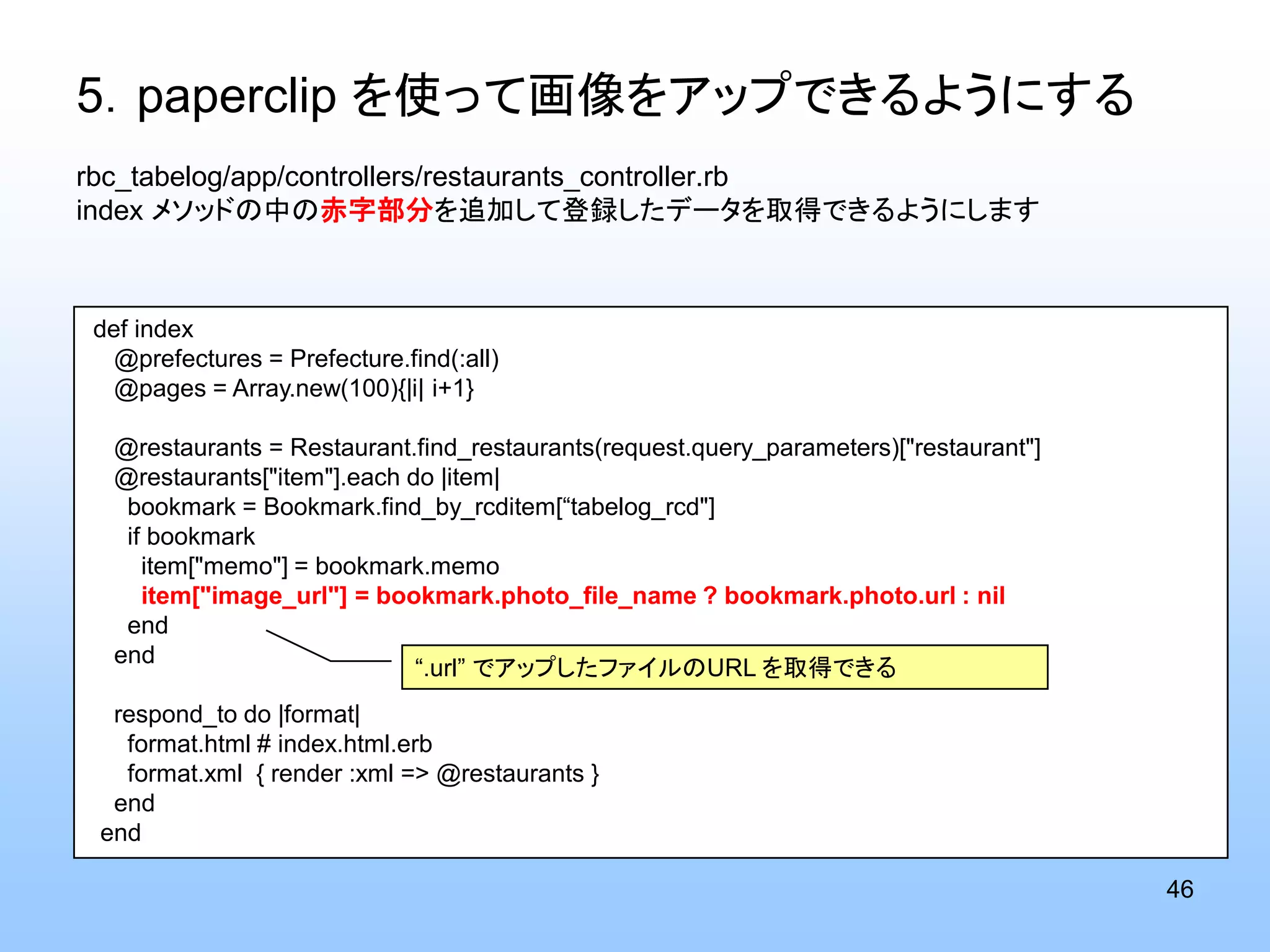Click the line 'respond_to do |format|'
1270x952 pixels.
point(237,715)
